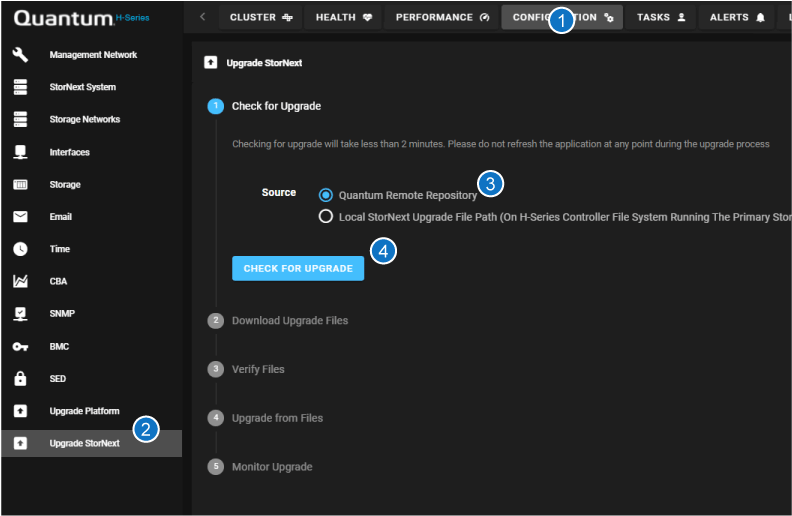Go to the Alerts tab
Screen dimensions: 792x516
[x=736, y=17]
